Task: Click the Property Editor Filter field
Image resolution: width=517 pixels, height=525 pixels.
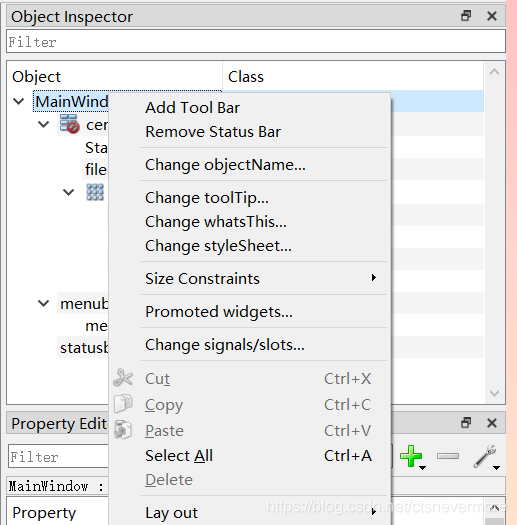Action: [59, 456]
